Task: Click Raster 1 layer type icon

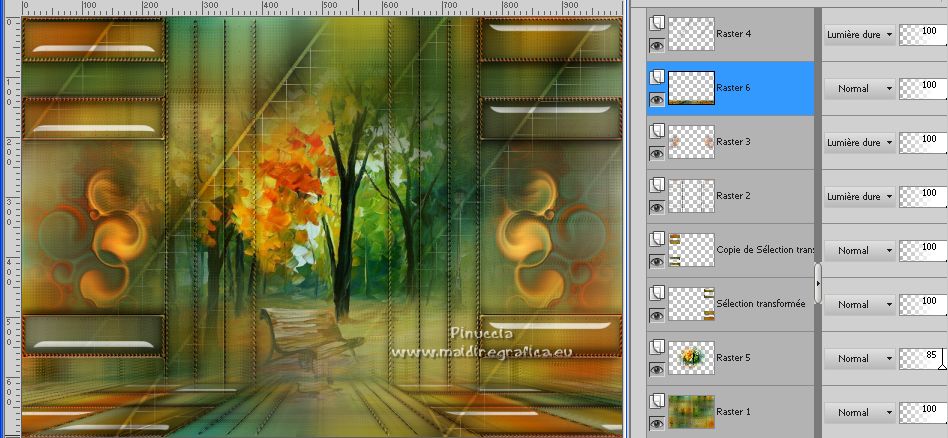Action: pos(657,402)
